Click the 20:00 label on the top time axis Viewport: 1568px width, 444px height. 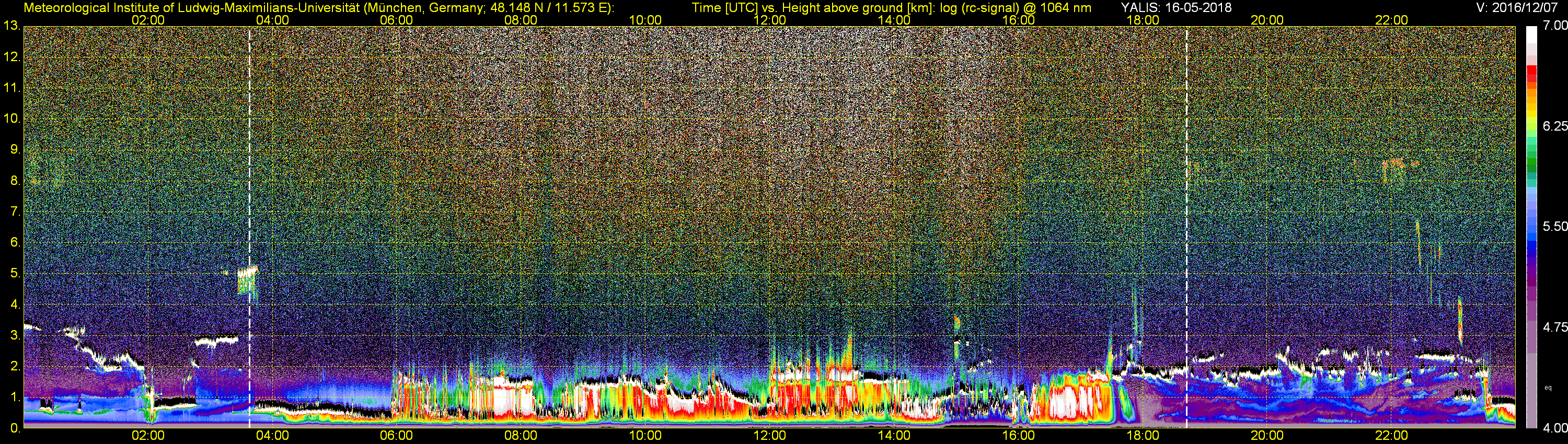(x=1267, y=20)
